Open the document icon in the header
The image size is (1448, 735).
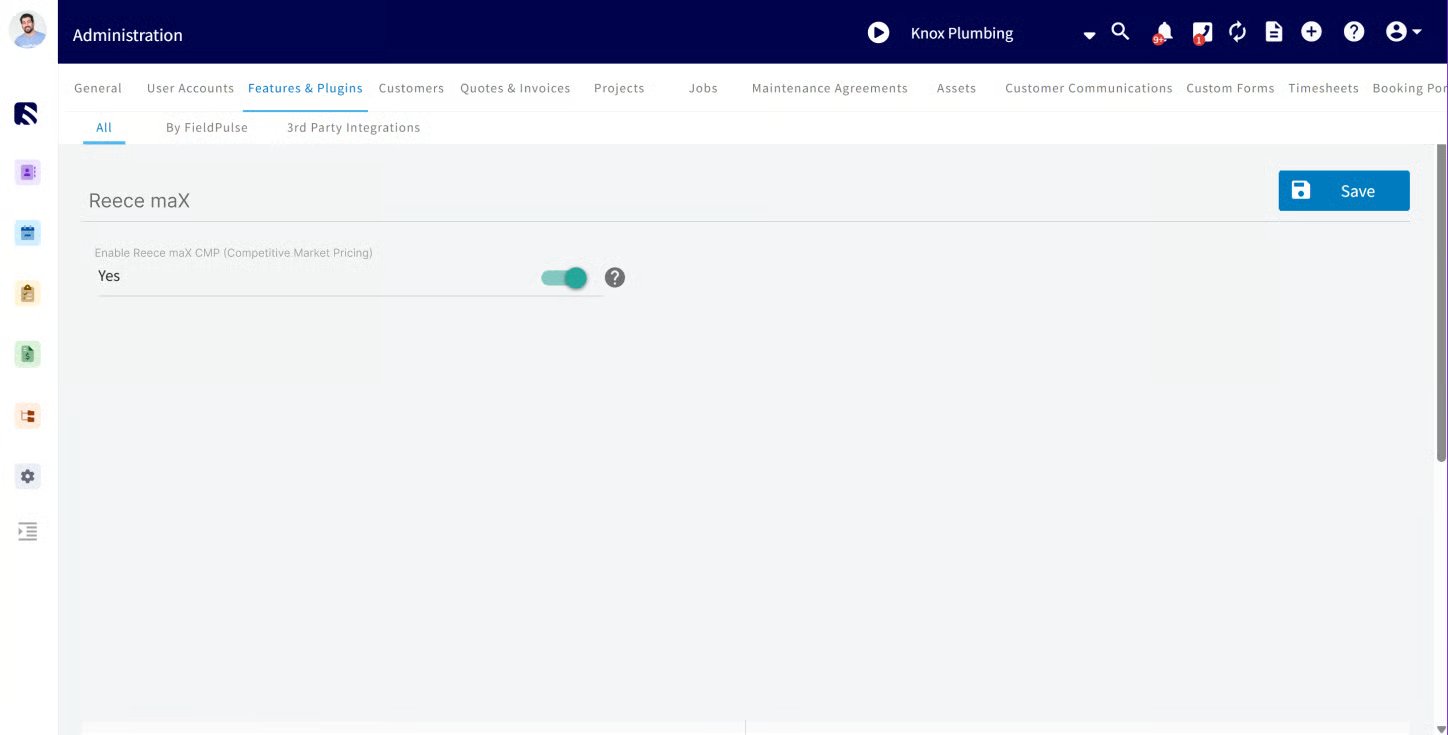tap(1274, 33)
